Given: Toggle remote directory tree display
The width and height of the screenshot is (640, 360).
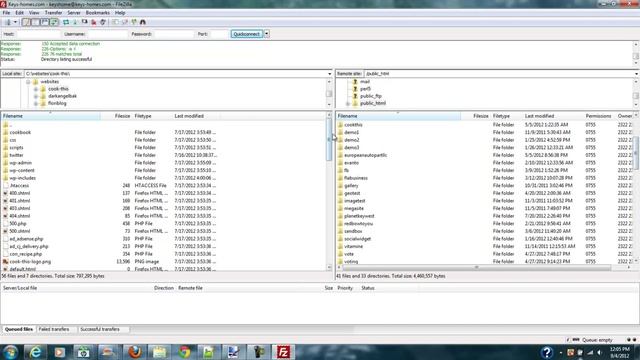Looking at the screenshot, I should click(45, 22).
